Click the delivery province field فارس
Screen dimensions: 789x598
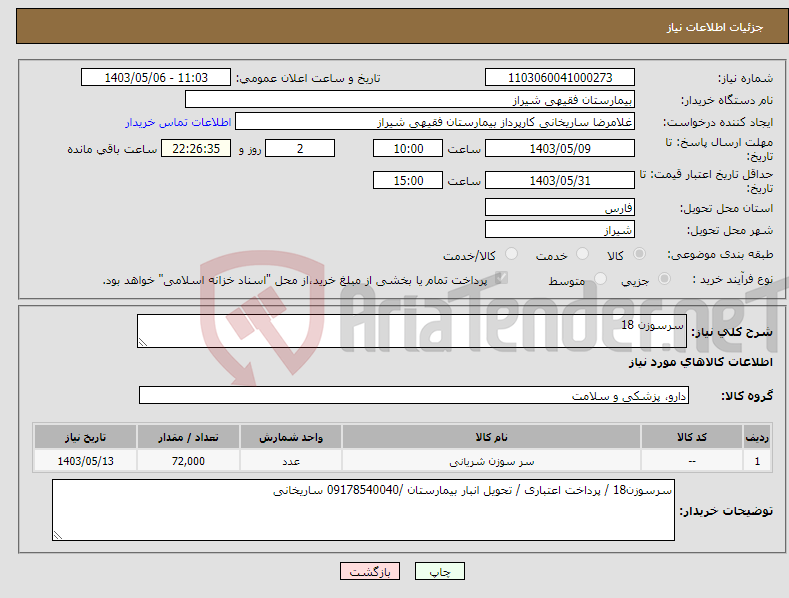tap(560, 207)
